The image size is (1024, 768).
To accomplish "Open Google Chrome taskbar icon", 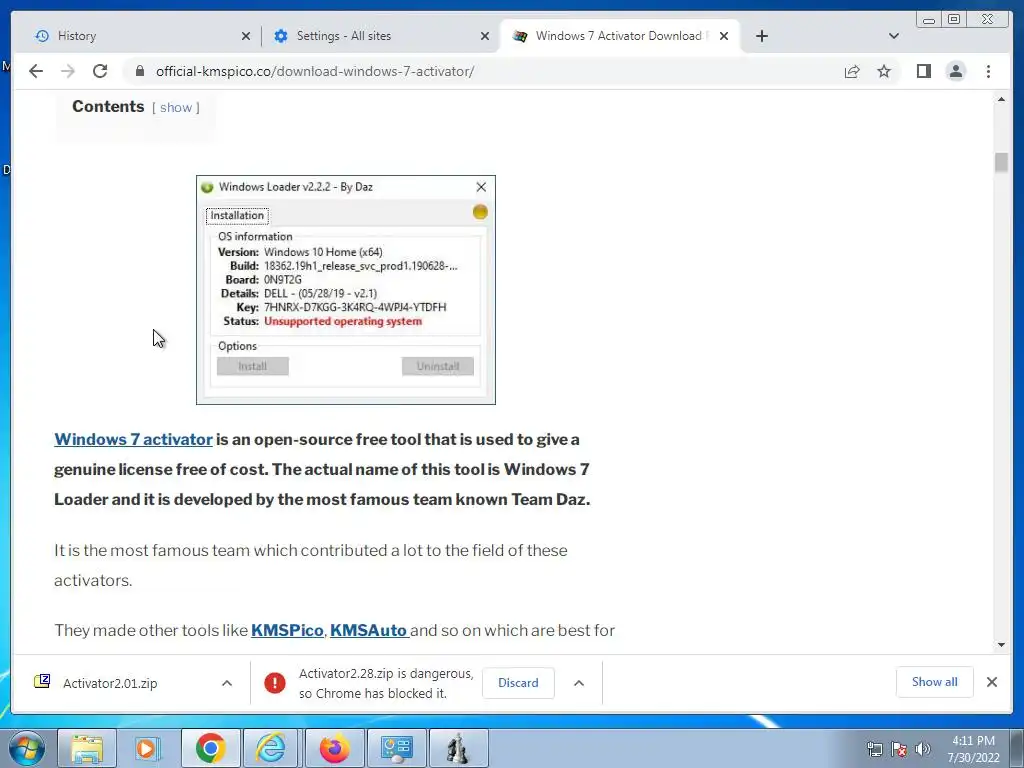I will pyautogui.click(x=210, y=748).
